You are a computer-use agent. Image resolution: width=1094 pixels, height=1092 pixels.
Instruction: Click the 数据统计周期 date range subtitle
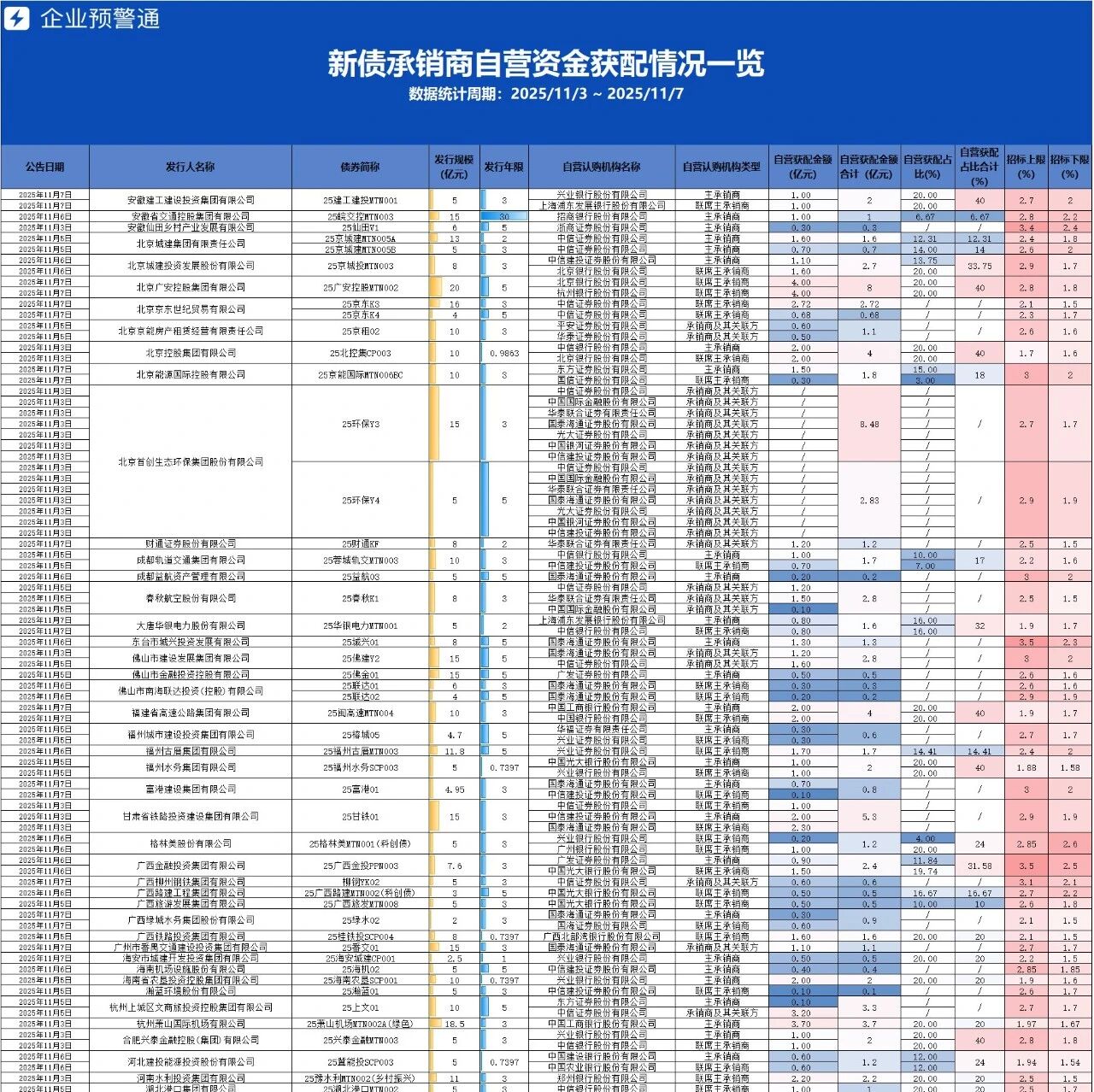546,94
